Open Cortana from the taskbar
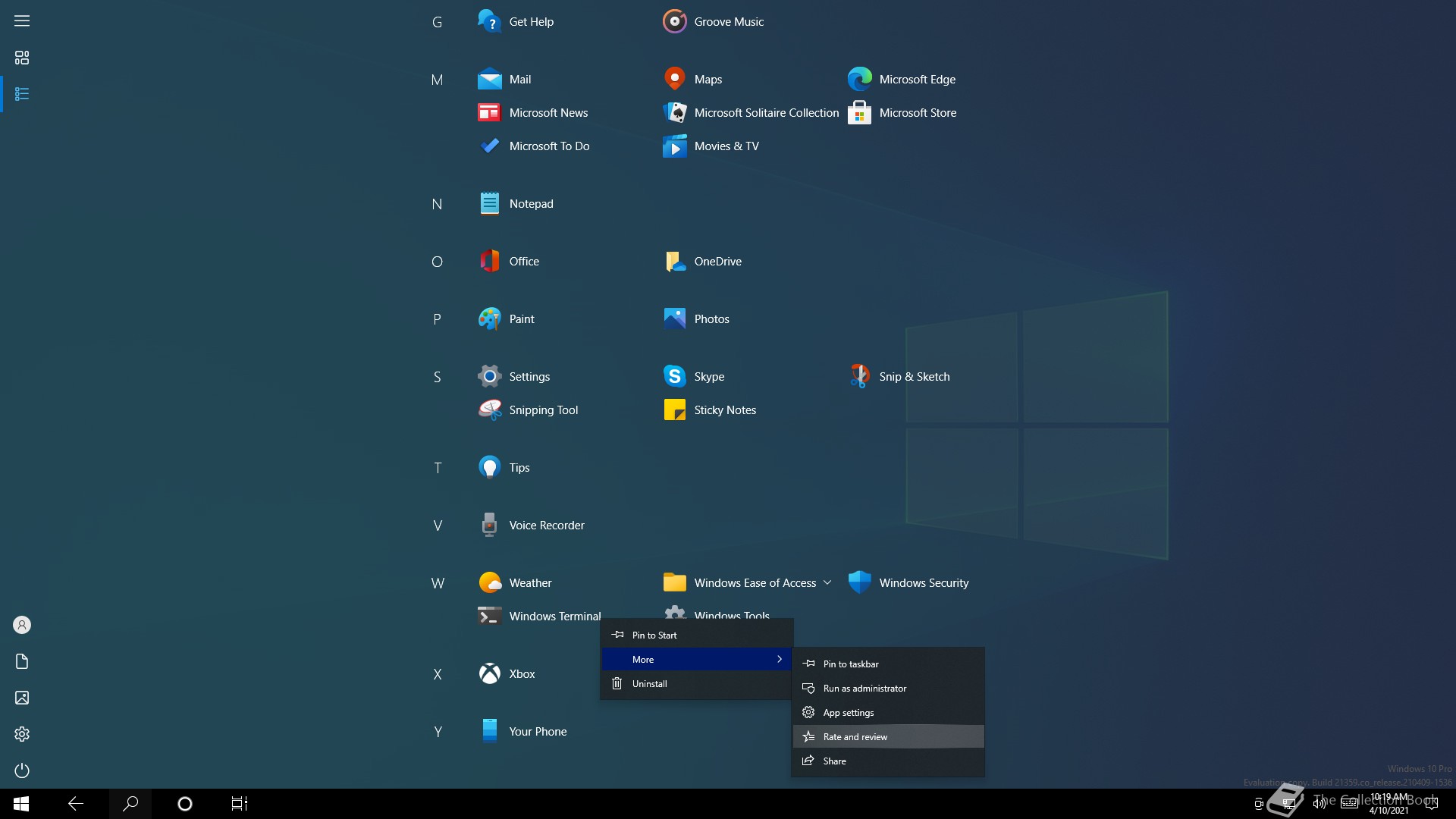 pyautogui.click(x=185, y=804)
